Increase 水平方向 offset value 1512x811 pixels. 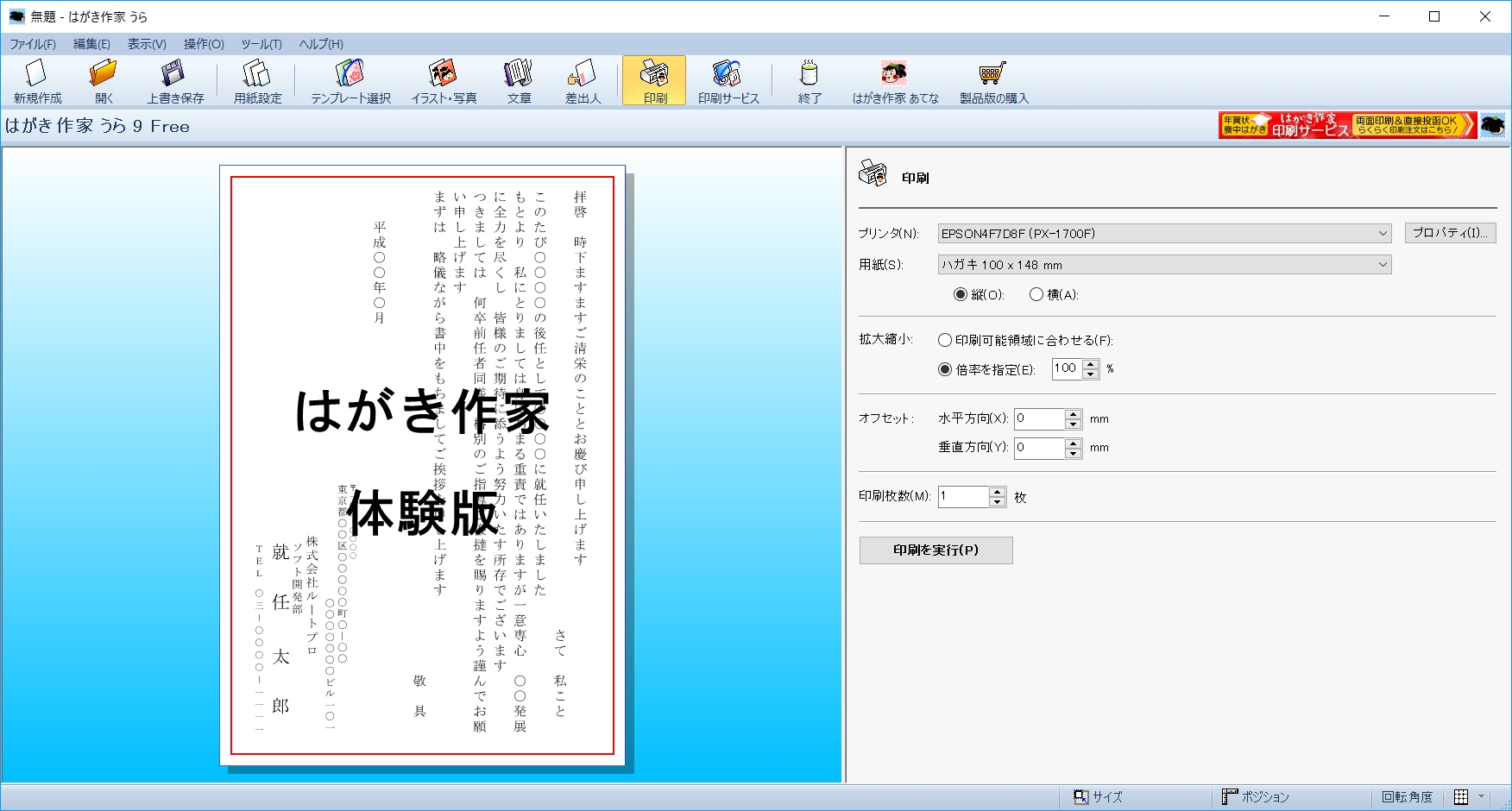pos(1073,414)
